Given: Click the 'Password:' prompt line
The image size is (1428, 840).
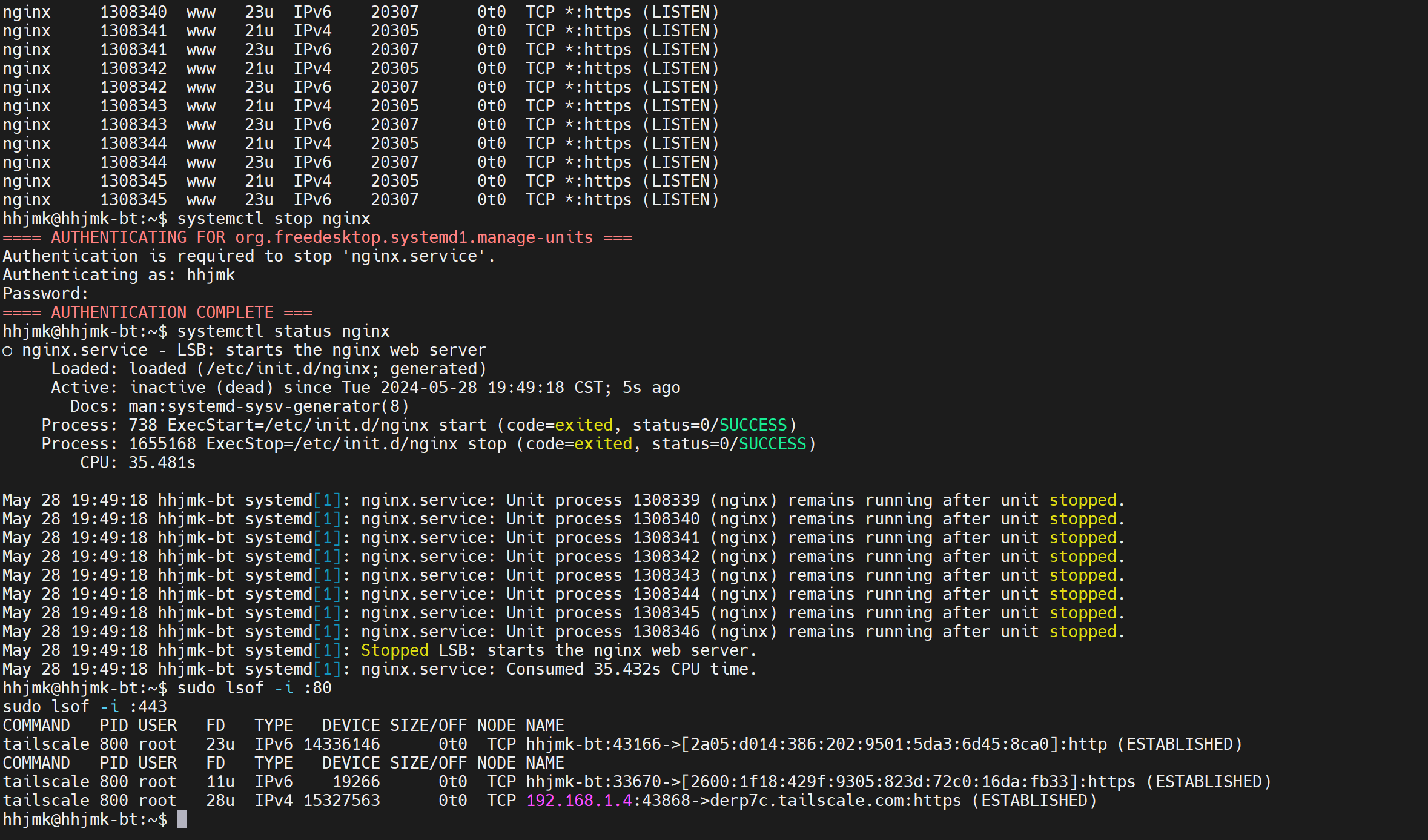Looking at the screenshot, I should (x=45, y=294).
